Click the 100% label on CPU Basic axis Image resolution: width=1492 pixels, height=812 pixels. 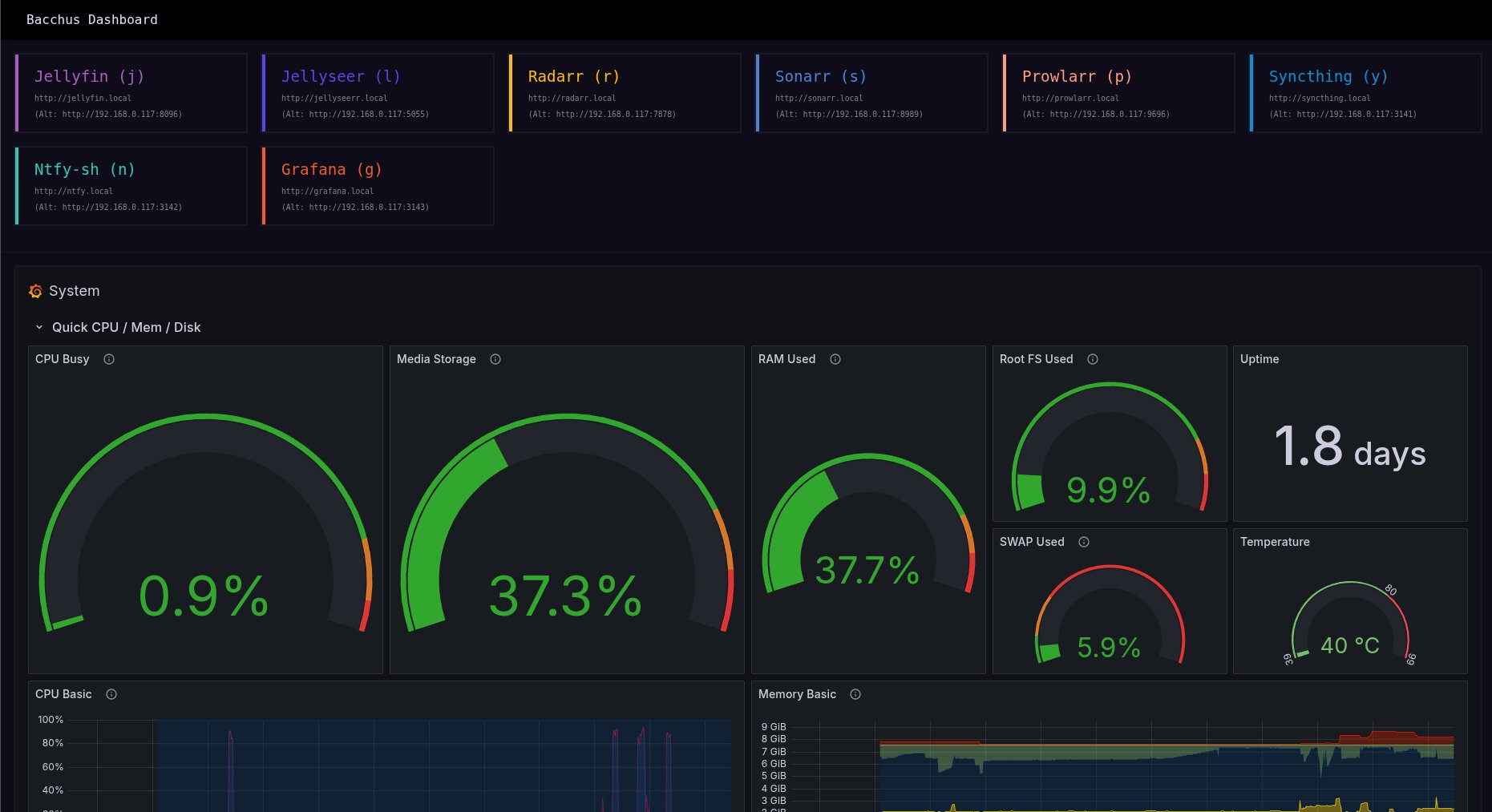[51, 720]
